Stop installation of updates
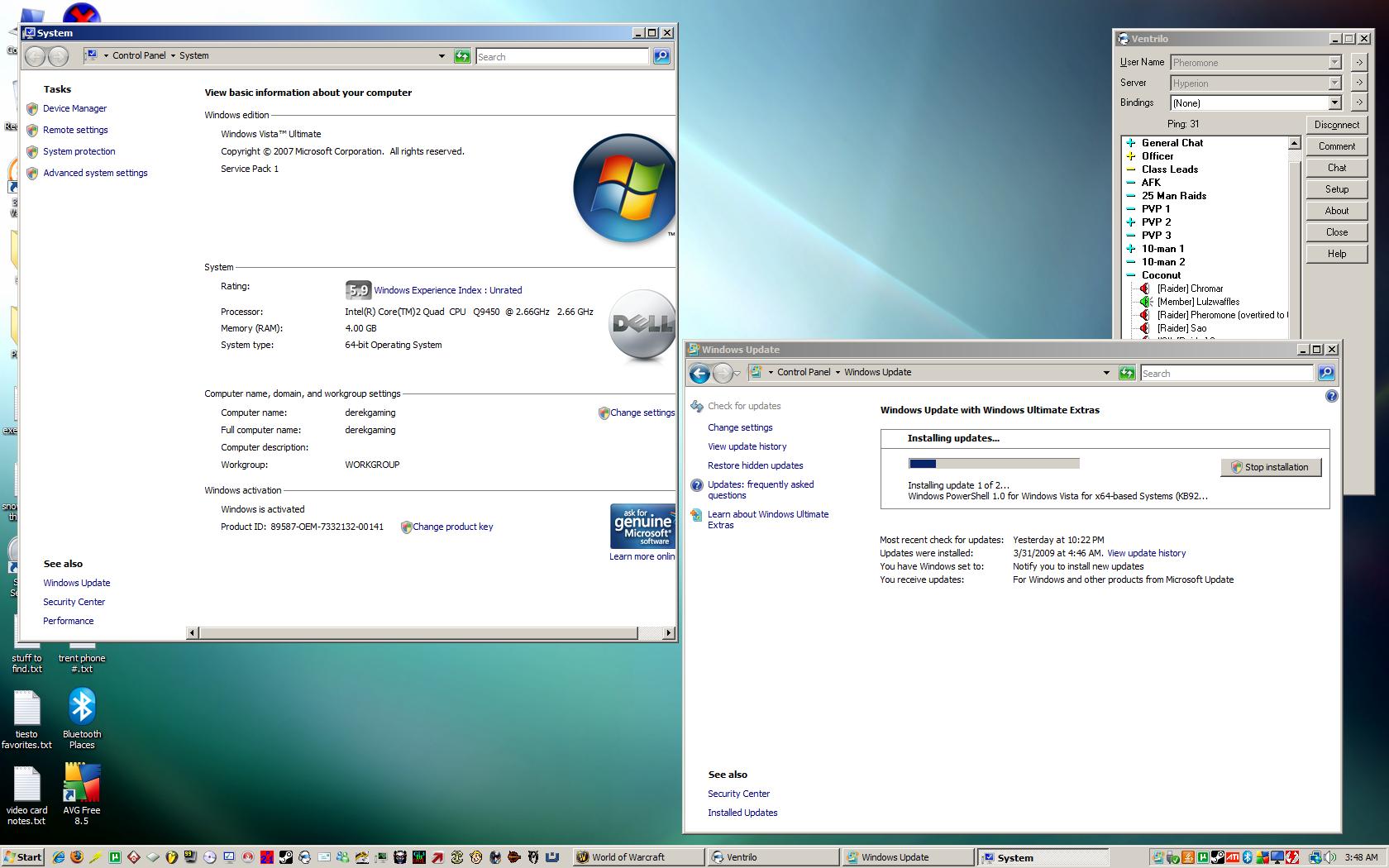Viewport: 1389px width, 868px height. (x=1271, y=467)
